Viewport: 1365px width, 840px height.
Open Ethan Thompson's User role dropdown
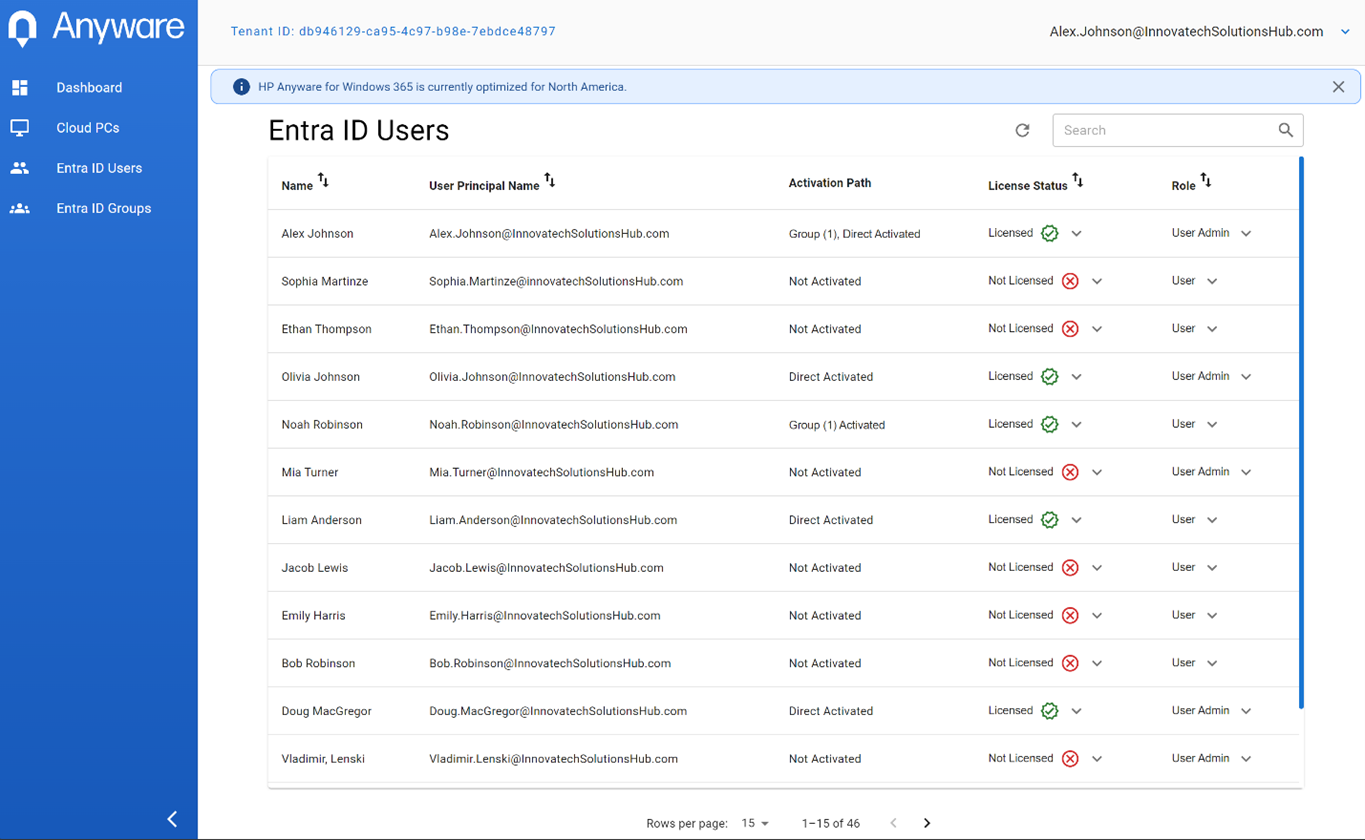coord(1212,329)
